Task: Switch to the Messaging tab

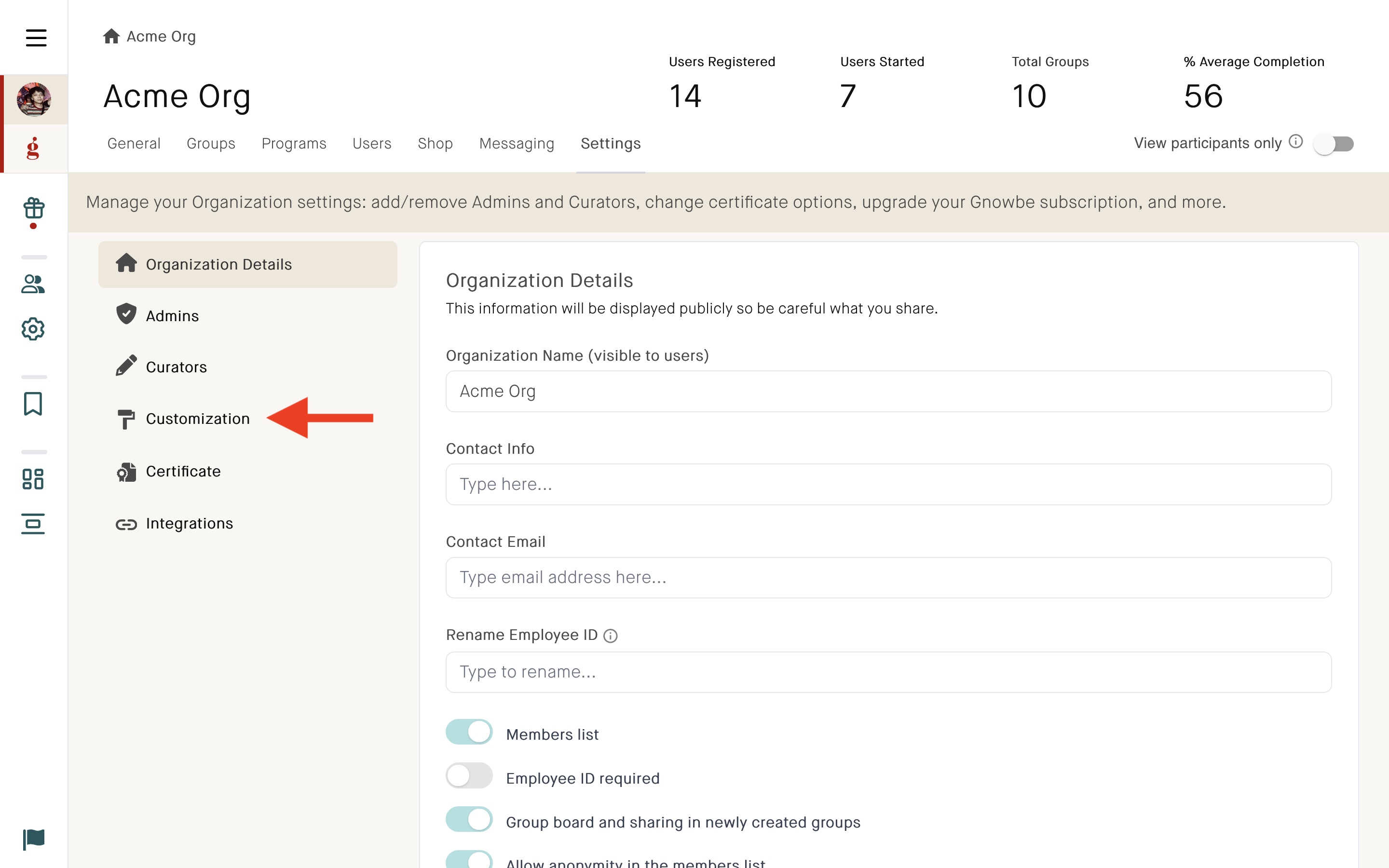Action: [517, 144]
